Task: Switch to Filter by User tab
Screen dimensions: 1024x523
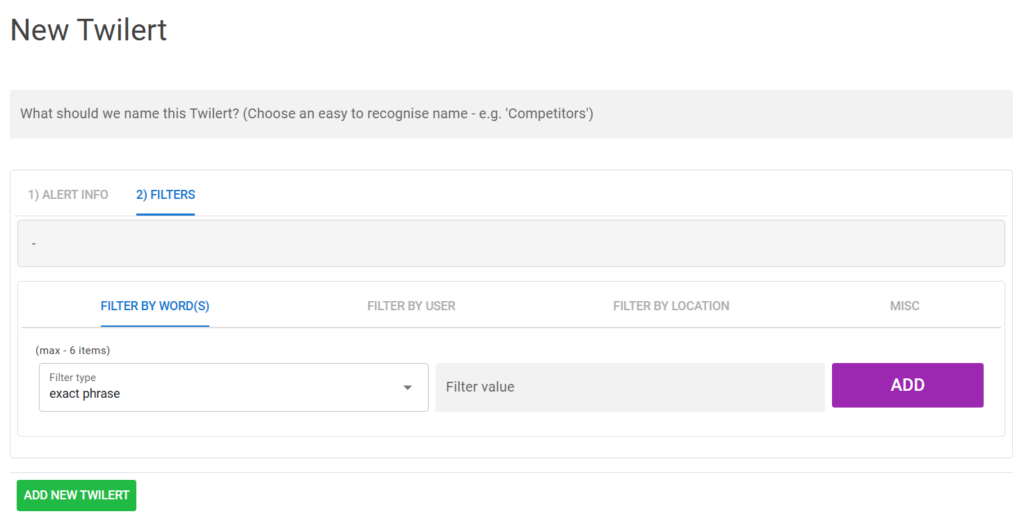Action: [x=411, y=306]
